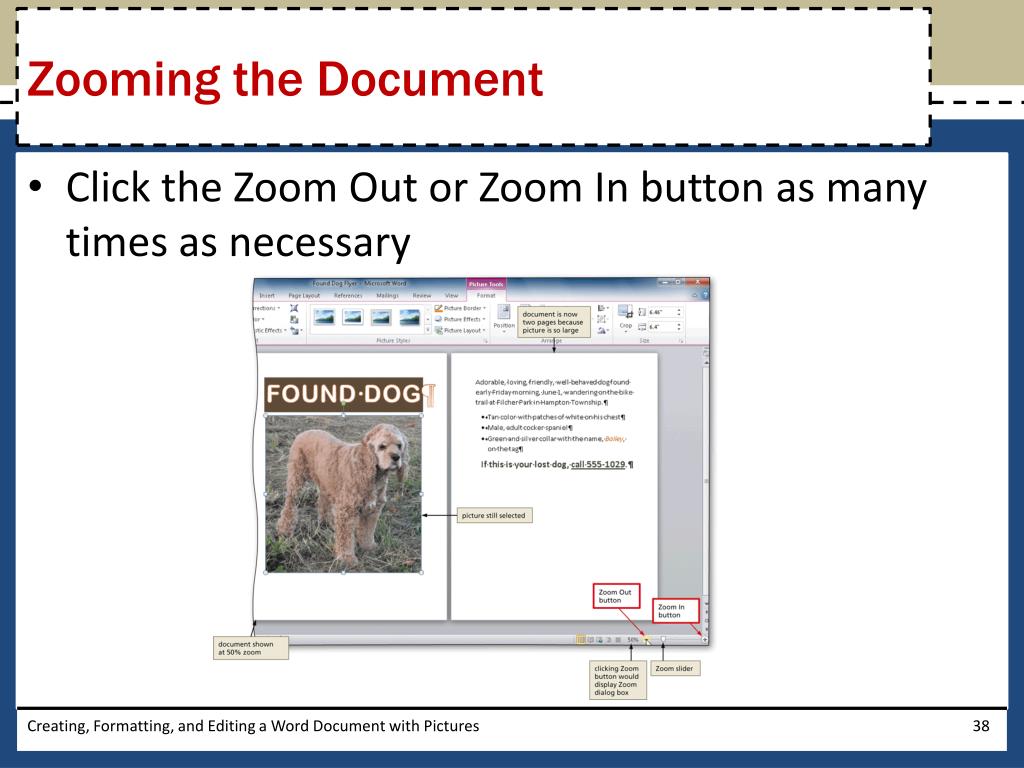Click the selected cocker spaniel picture
Screen dimensions: 1024x768
(x=344, y=494)
